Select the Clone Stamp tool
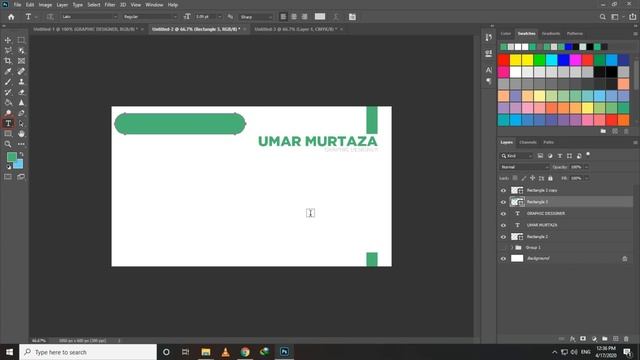Image resolution: width=640 pixels, height=360 pixels. (21, 82)
